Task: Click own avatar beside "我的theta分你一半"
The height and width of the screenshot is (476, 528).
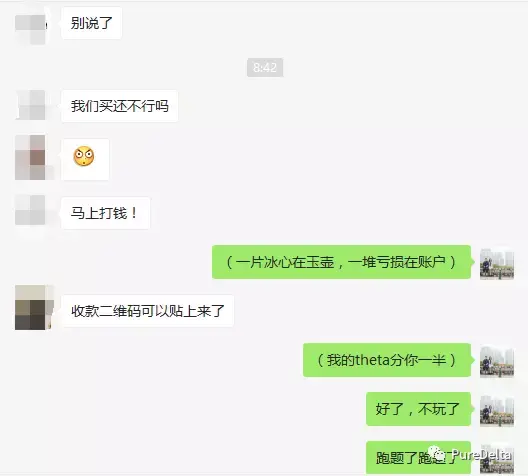Action: pos(497,362)
